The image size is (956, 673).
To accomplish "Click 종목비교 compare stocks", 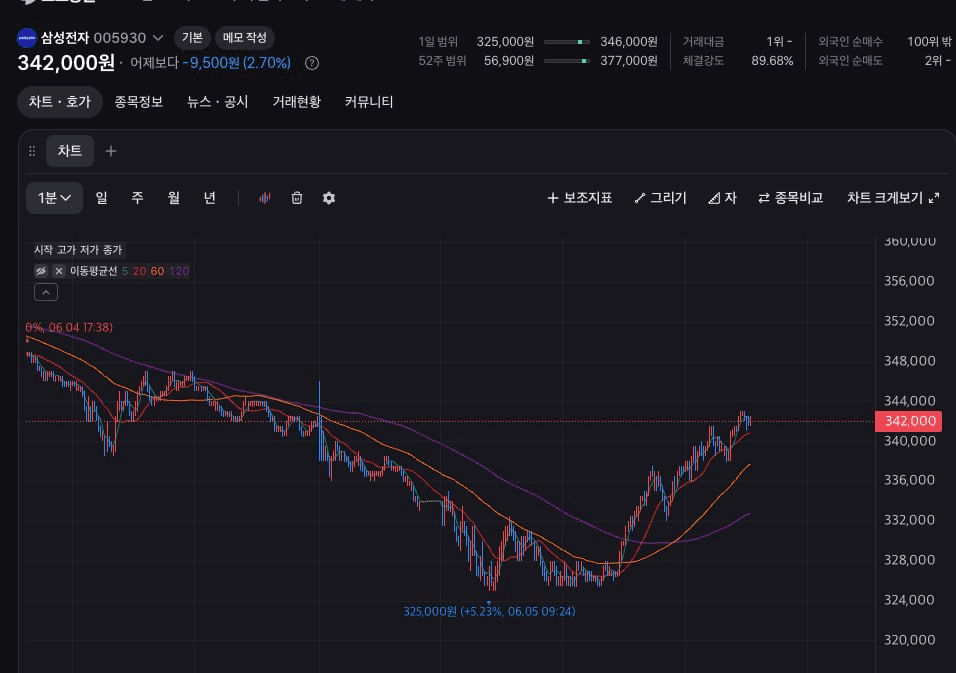I will (791, 198).
